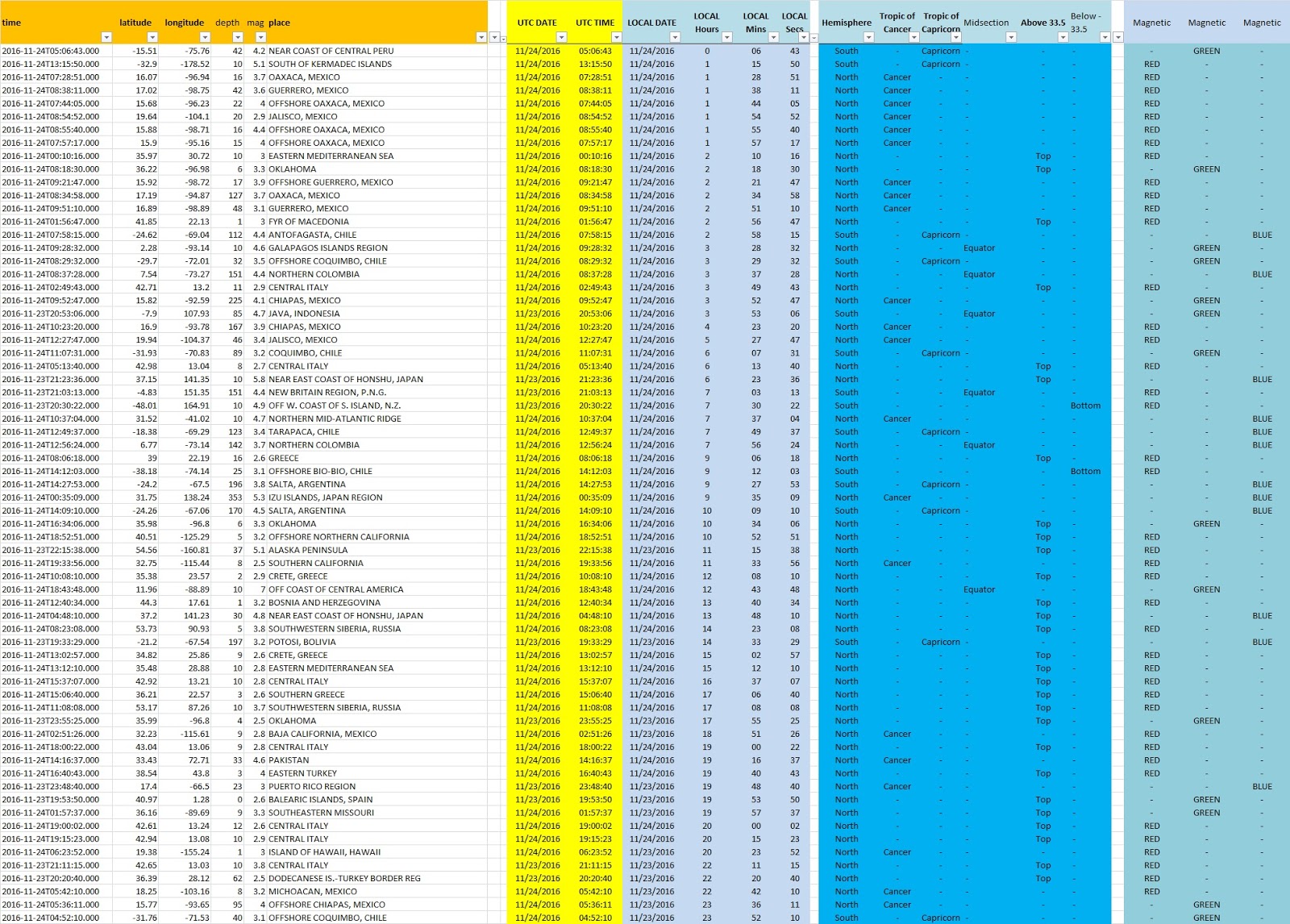Open the Hemisphere filter dropdown
The height and width of the screenshot is (924, 1290).
[x=868, y=37]
